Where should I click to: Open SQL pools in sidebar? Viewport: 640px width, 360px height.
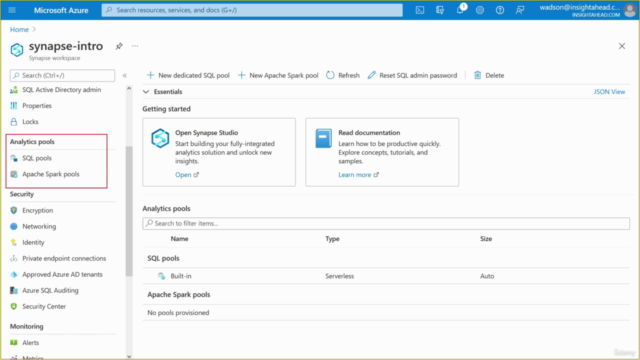(37, 158)
